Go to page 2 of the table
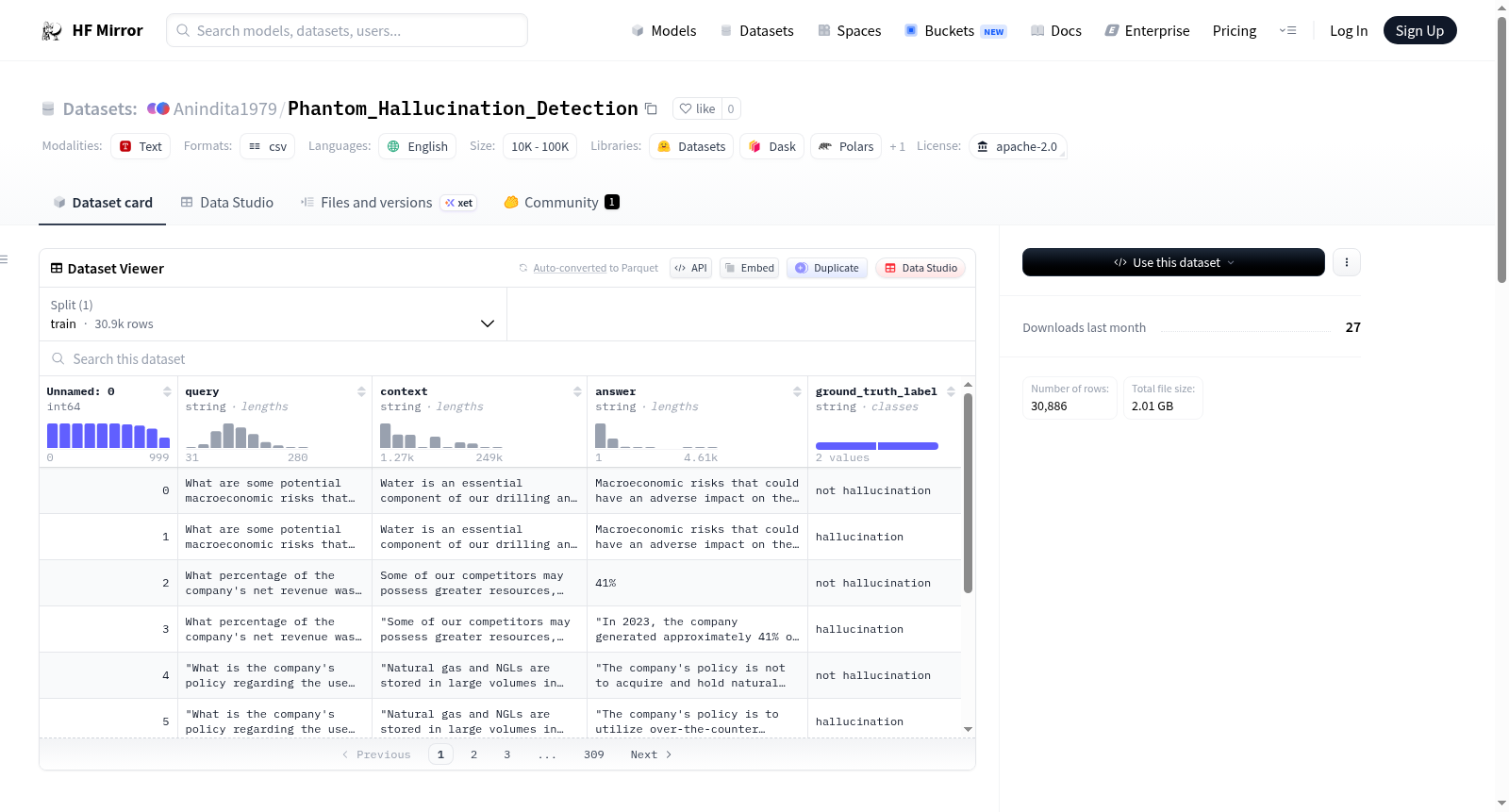 coord(473,754)
